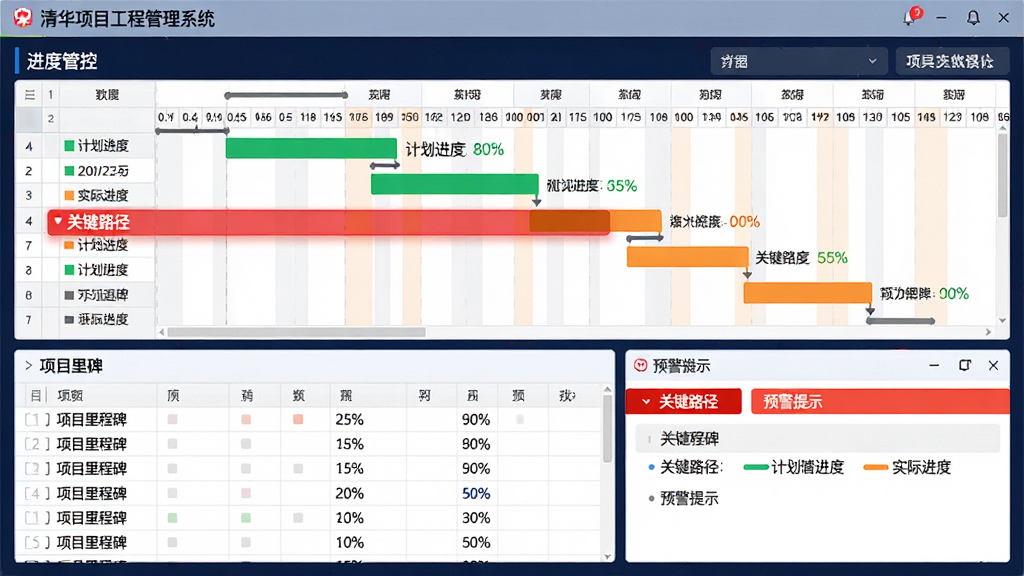Select the 关键路径 tab in alert panel

[x=684, y=402]
